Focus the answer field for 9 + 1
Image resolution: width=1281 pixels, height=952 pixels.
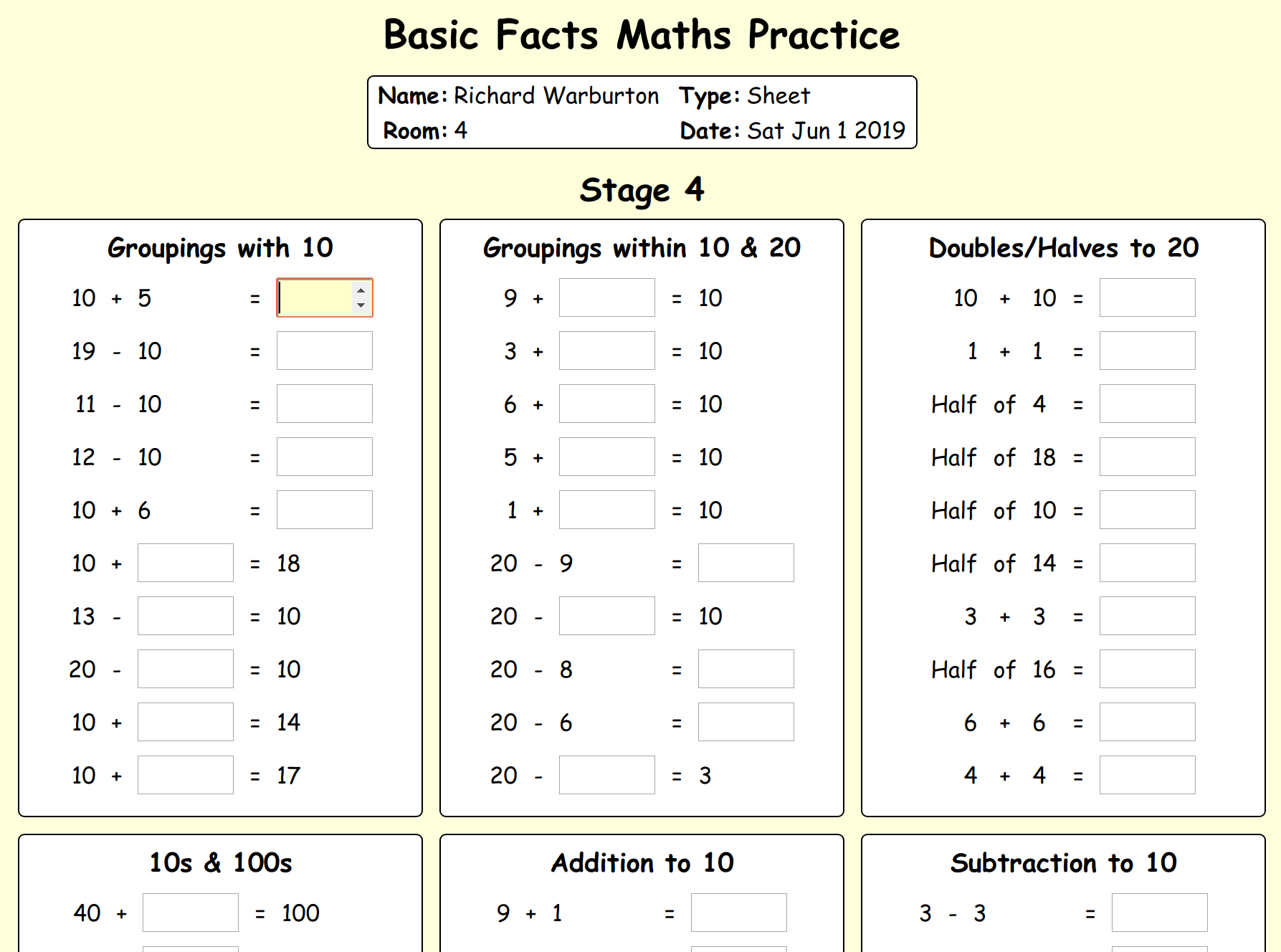click(x=738, y=913)
